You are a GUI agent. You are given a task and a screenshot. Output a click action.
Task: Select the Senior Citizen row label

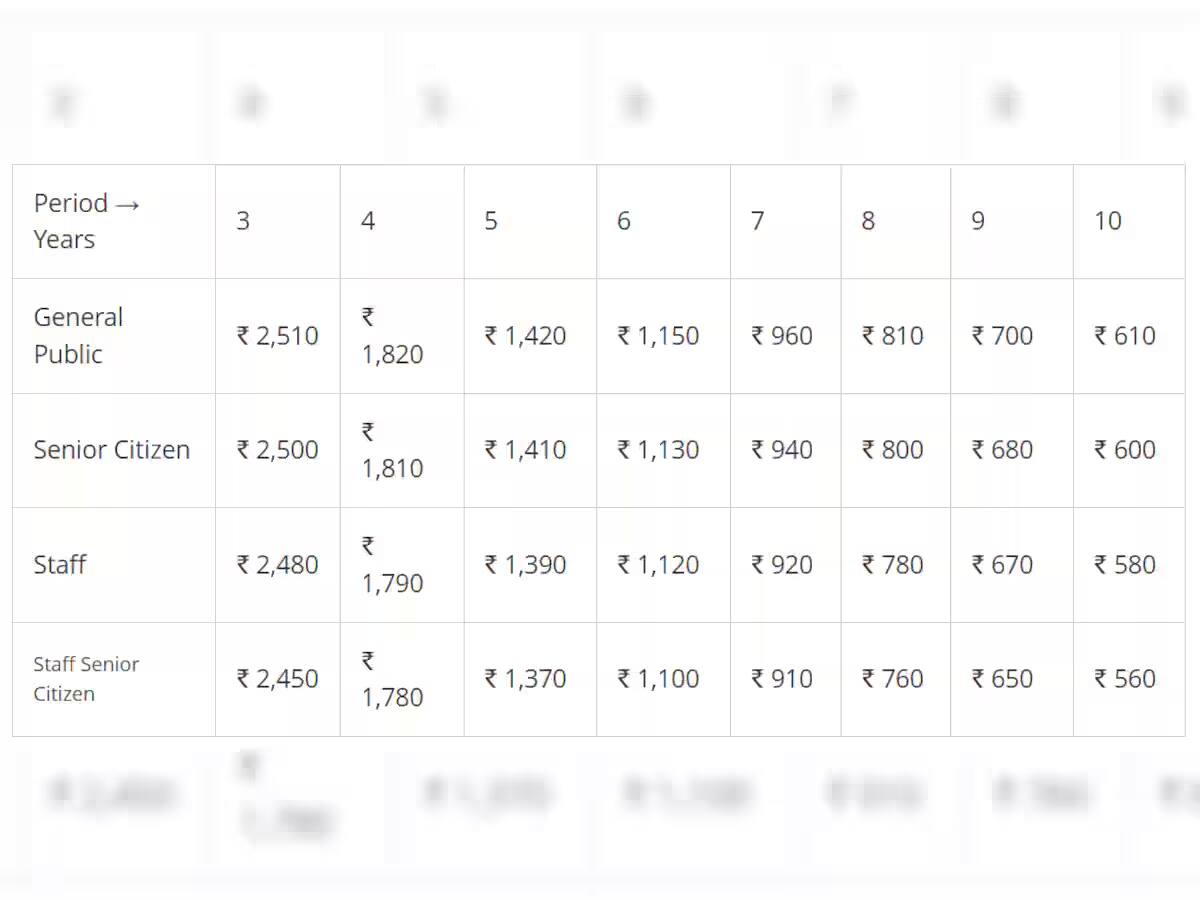112,450
